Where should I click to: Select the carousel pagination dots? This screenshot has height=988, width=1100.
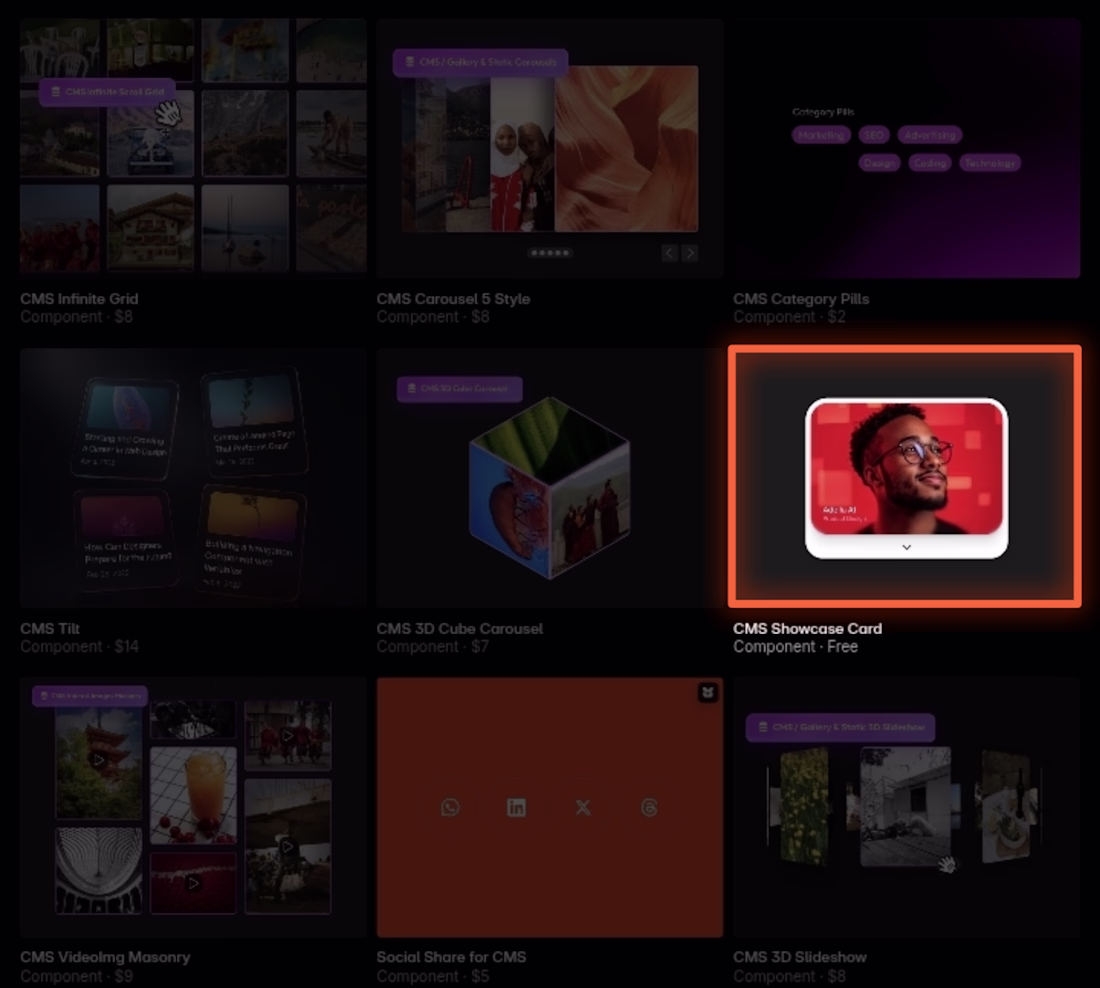point(550,253)
